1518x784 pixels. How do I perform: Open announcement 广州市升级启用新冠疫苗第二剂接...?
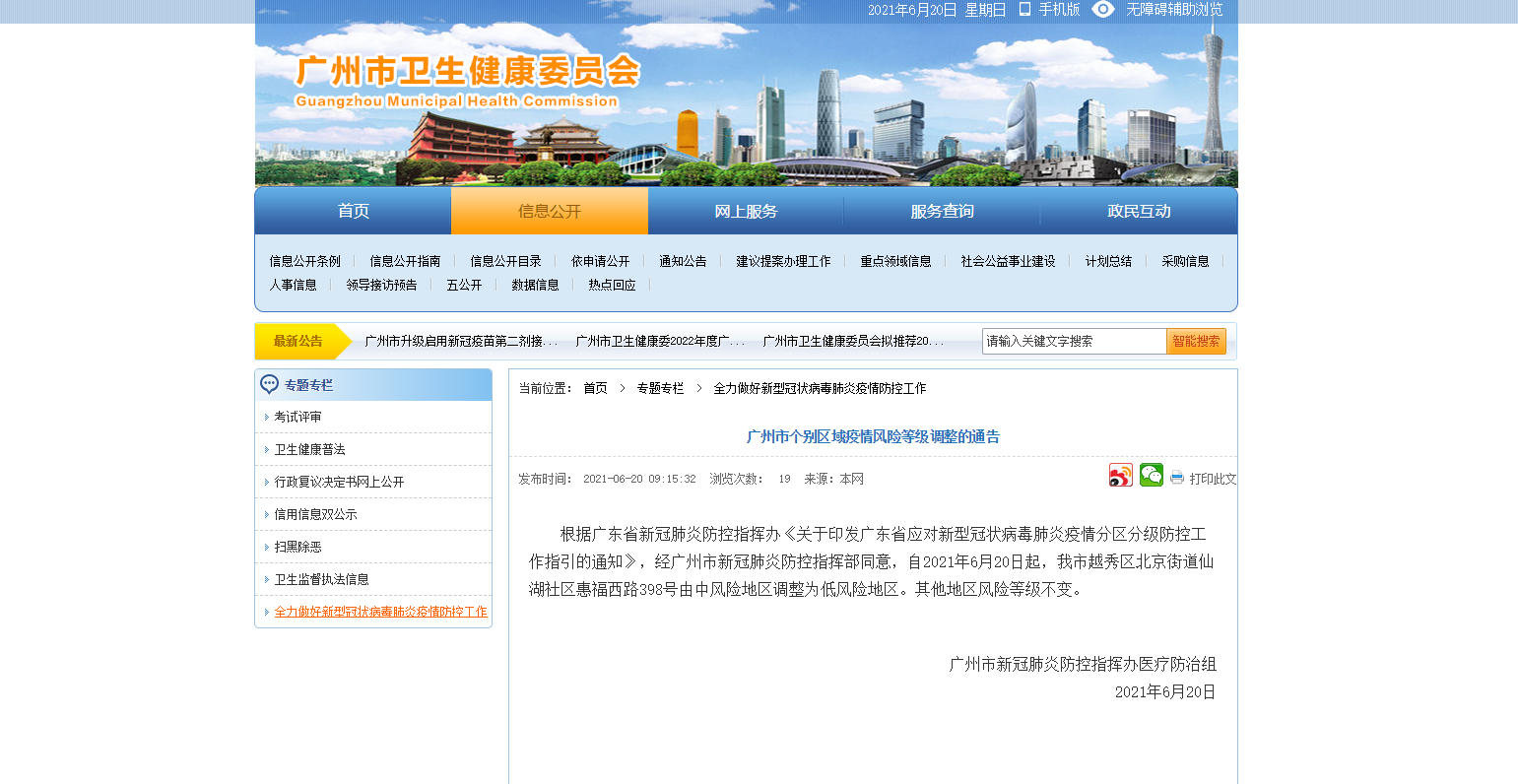pos(460,341)
